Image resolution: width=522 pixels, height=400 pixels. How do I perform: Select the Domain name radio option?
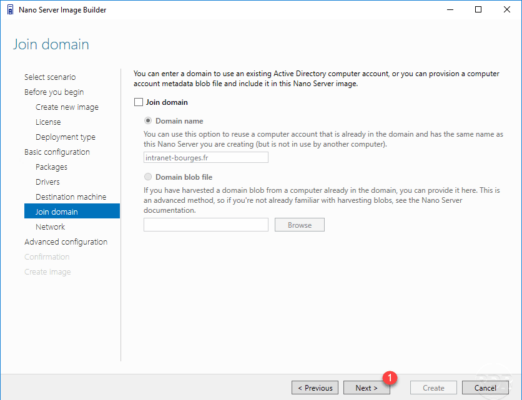point(148,121)
